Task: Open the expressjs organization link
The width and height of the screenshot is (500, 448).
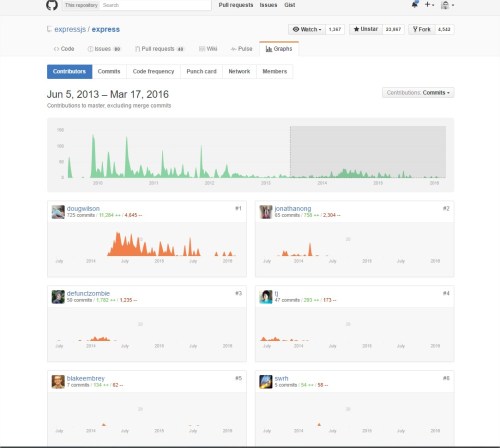Action: click(x=70, y=29)
